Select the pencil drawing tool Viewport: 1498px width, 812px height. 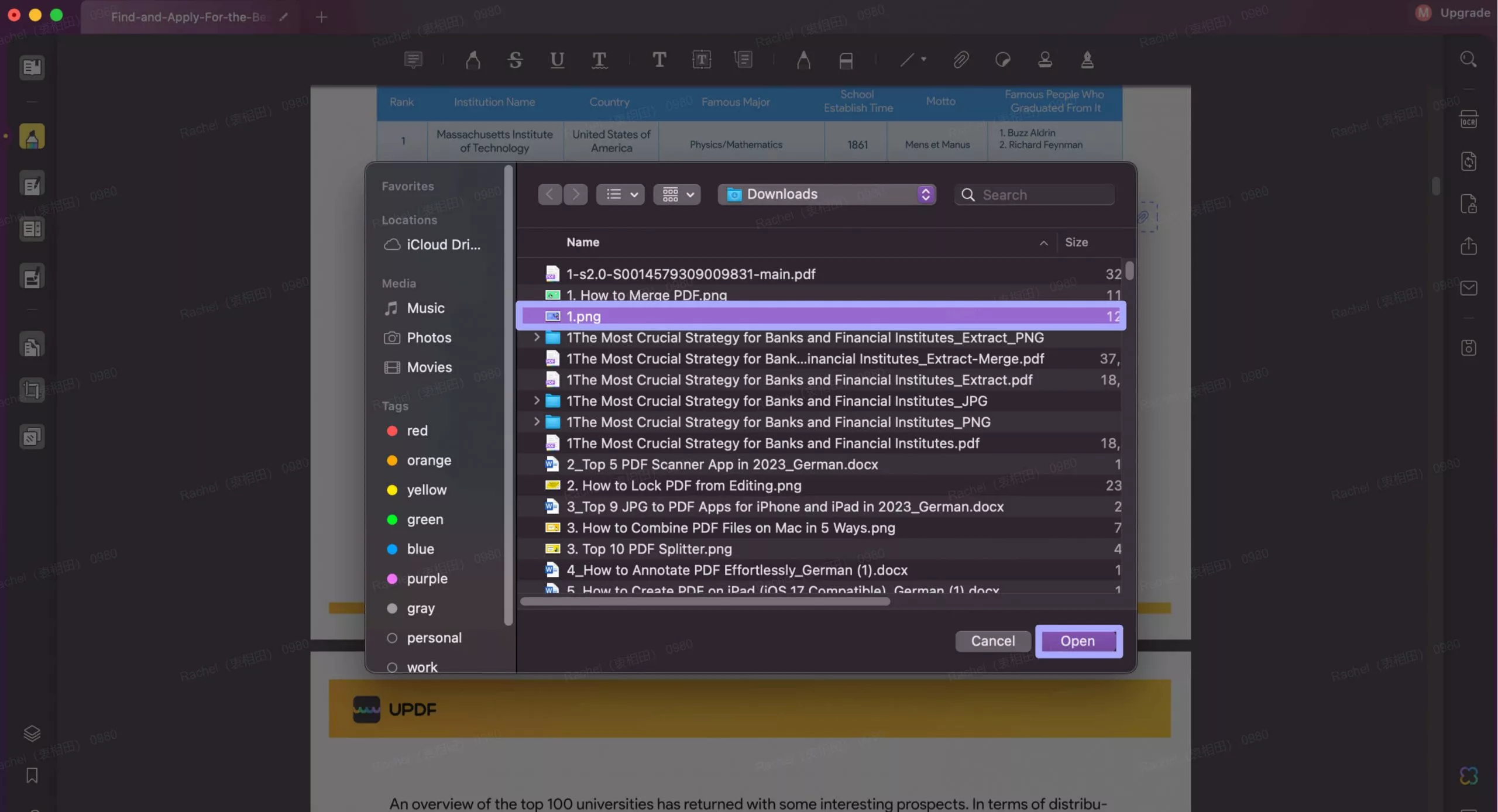[803, 60]
